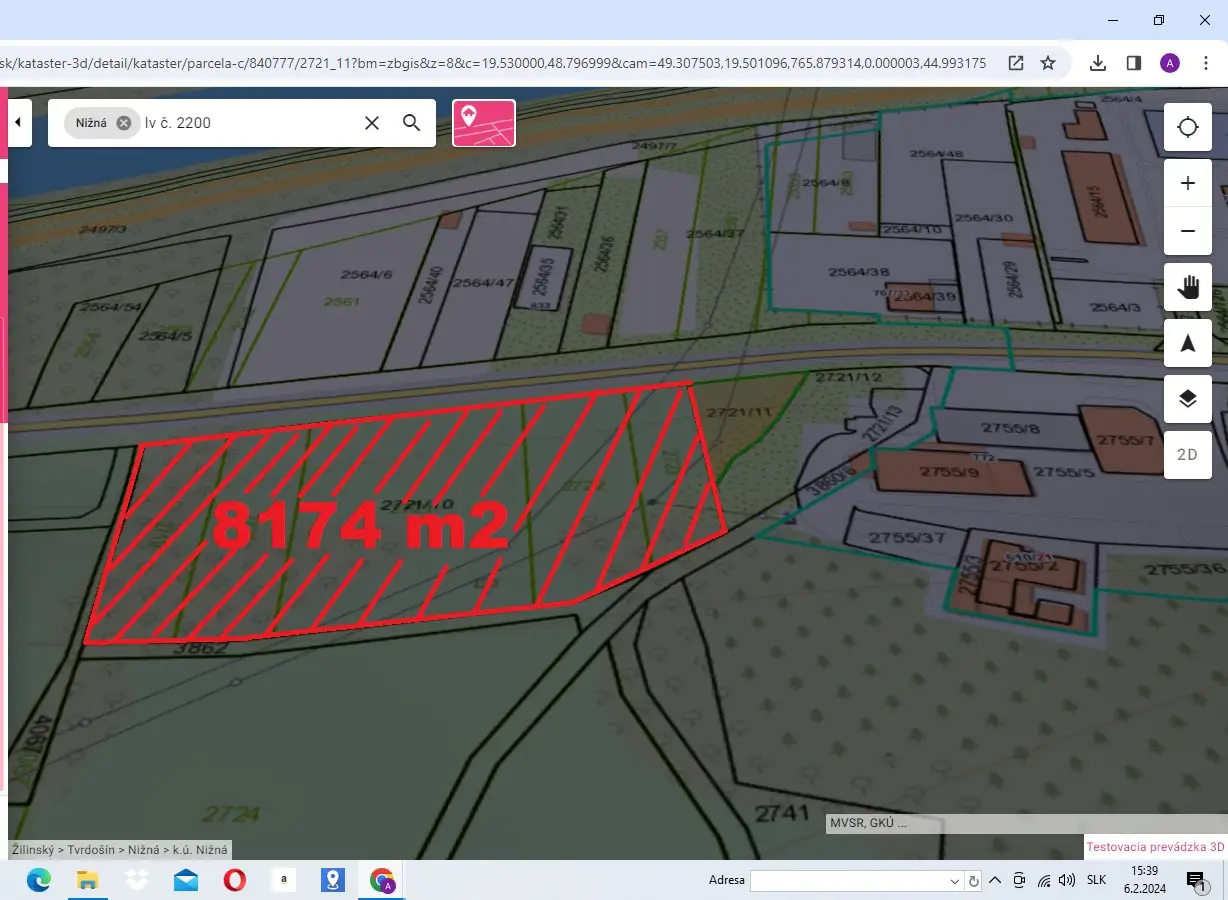Zoom in with the plus button

coord(1188,183)
